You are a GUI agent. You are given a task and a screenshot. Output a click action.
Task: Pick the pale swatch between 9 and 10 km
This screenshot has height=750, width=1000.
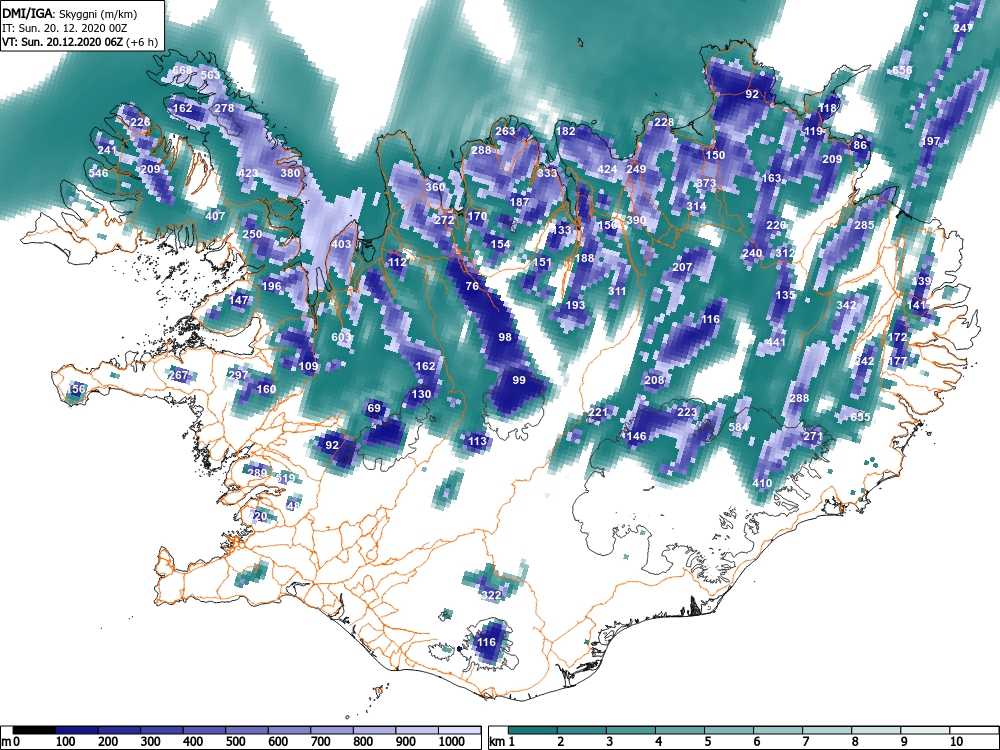(925, 730)
